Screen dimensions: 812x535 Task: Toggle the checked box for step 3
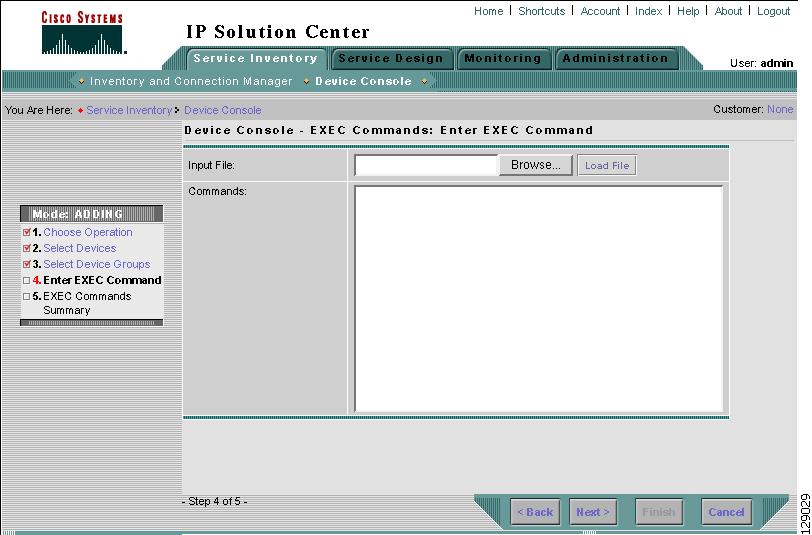click(27, 264)
